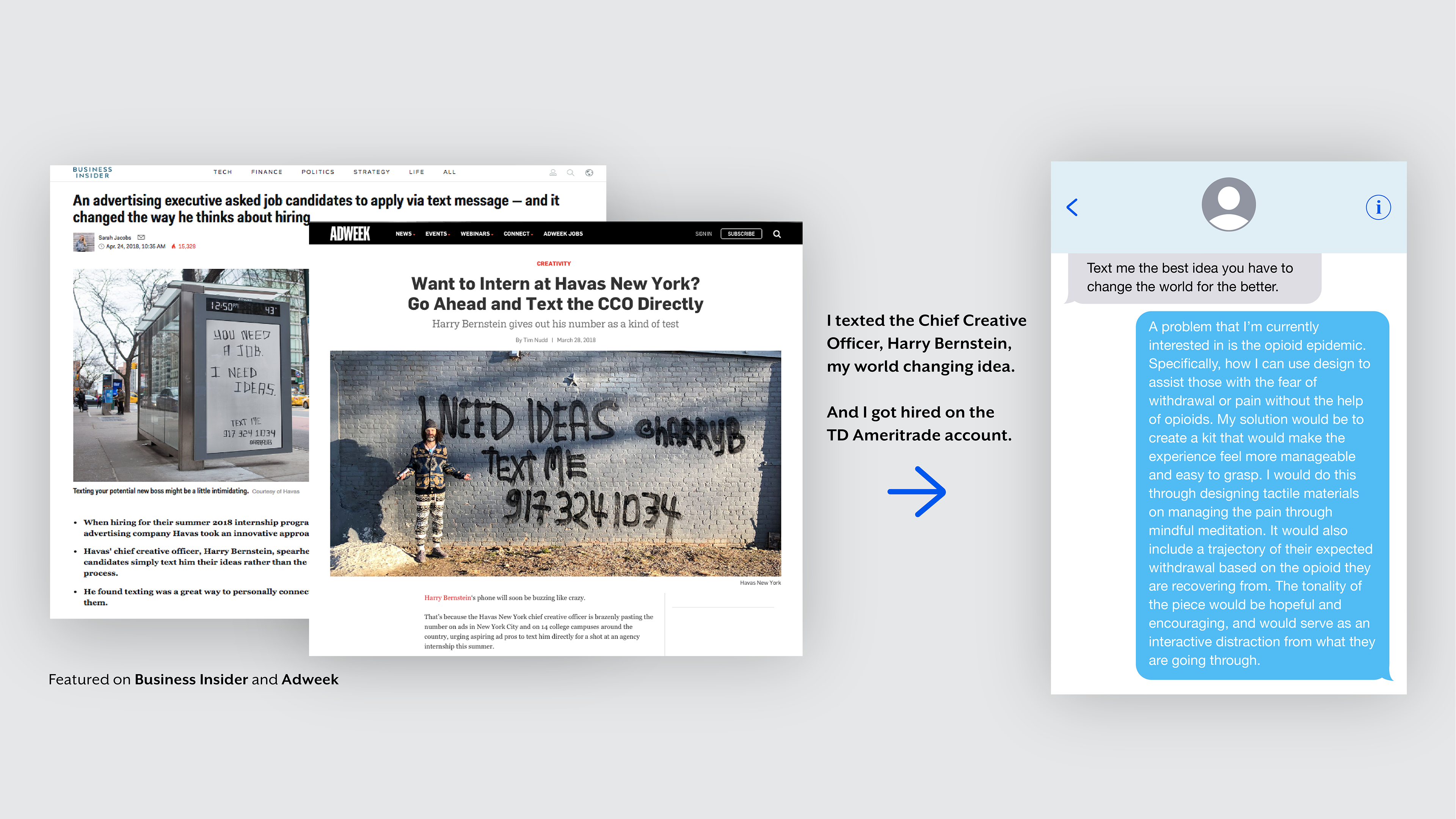Viewport: 1456px width, 819px height.
Task: Expand the Adweek Webinars dropdown
Action: [x=477, y=234]
